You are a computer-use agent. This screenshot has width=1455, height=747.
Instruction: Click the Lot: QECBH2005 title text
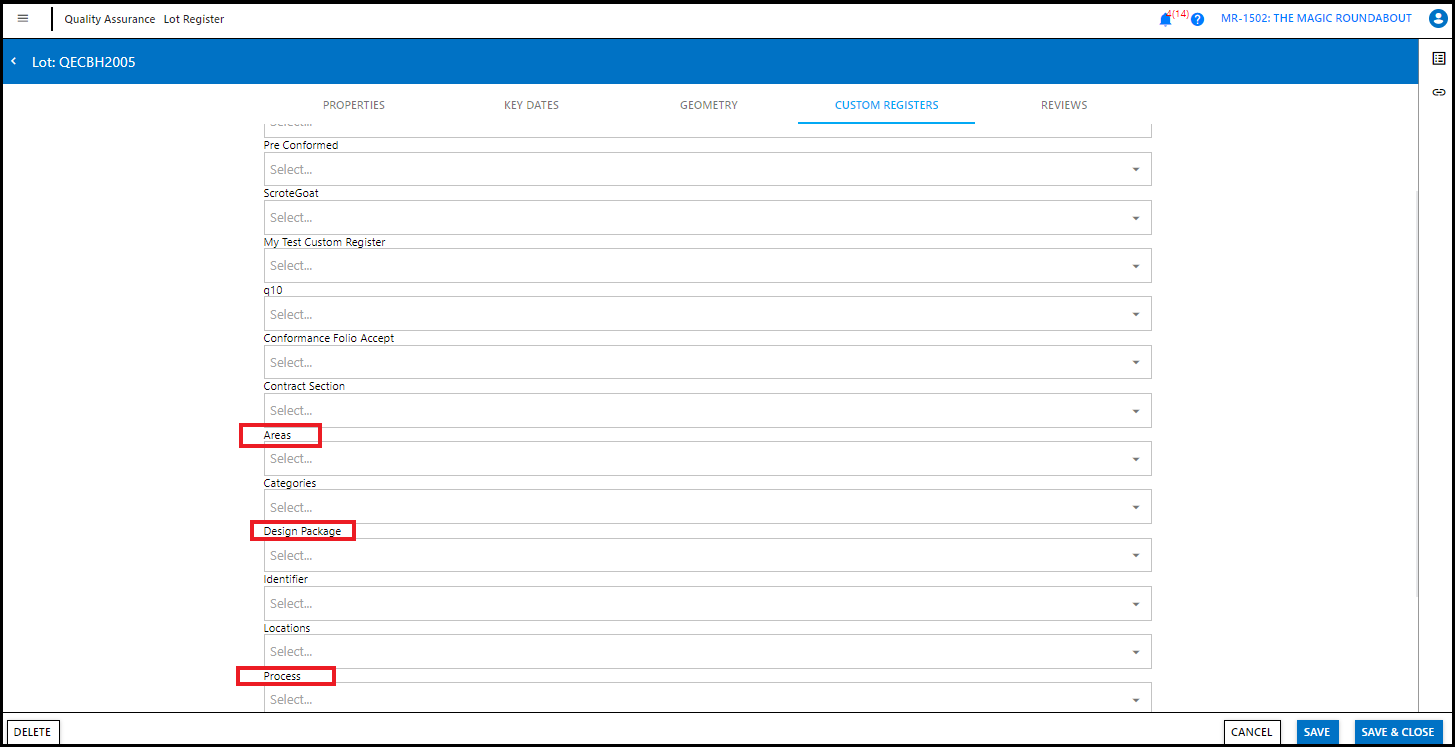tap(84, 62)
